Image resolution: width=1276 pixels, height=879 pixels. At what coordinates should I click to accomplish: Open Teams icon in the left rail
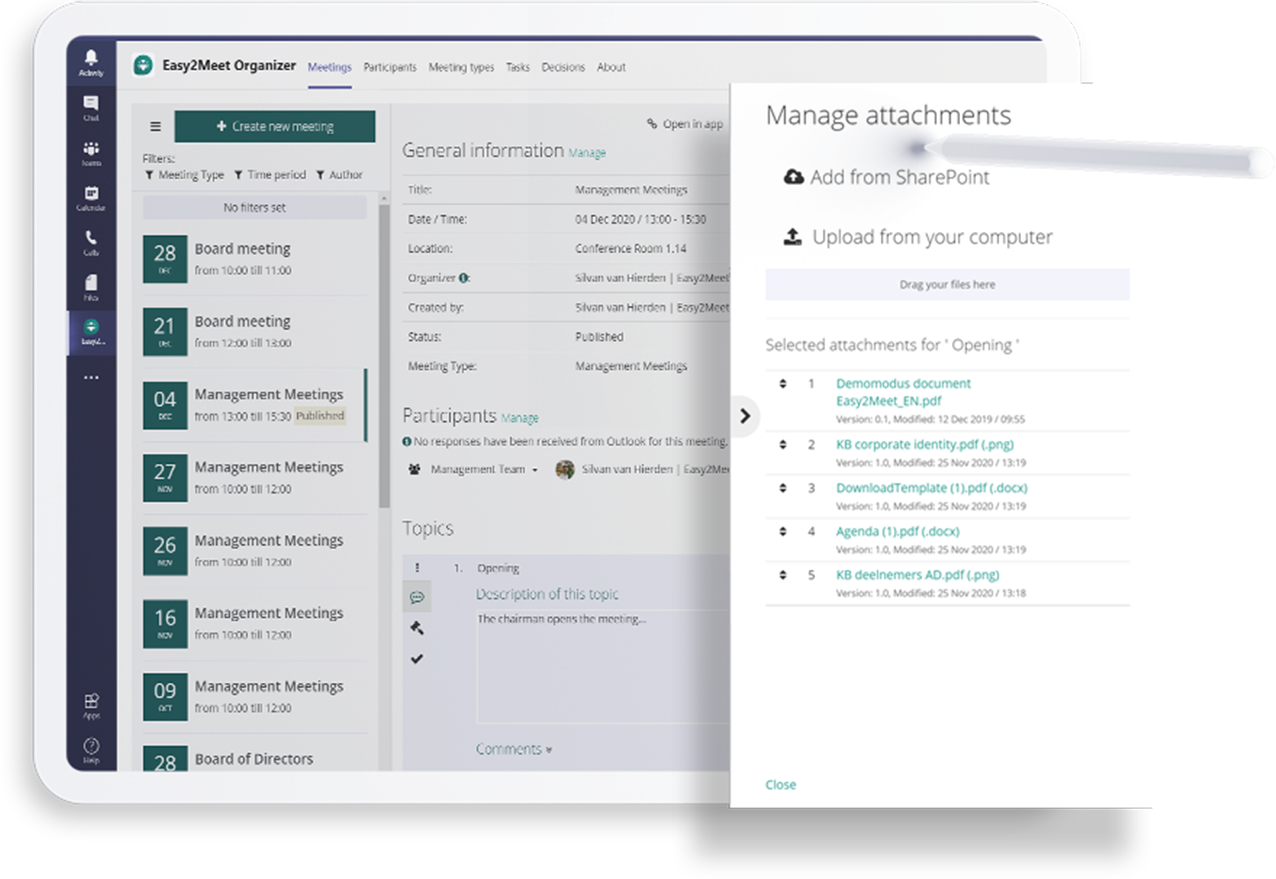pos(91,153)
